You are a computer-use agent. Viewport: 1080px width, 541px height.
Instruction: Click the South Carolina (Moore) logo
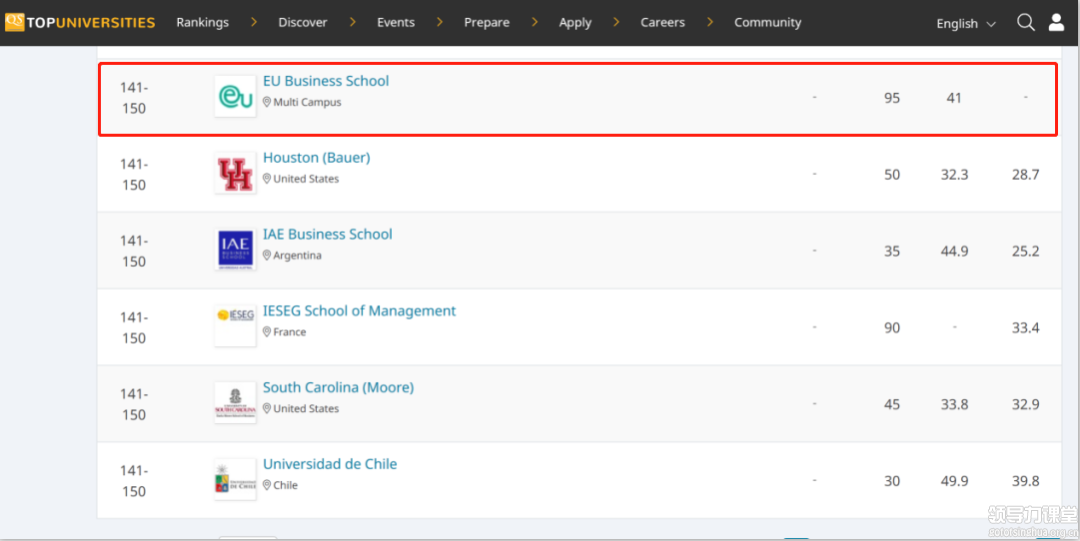coord(236,402)
